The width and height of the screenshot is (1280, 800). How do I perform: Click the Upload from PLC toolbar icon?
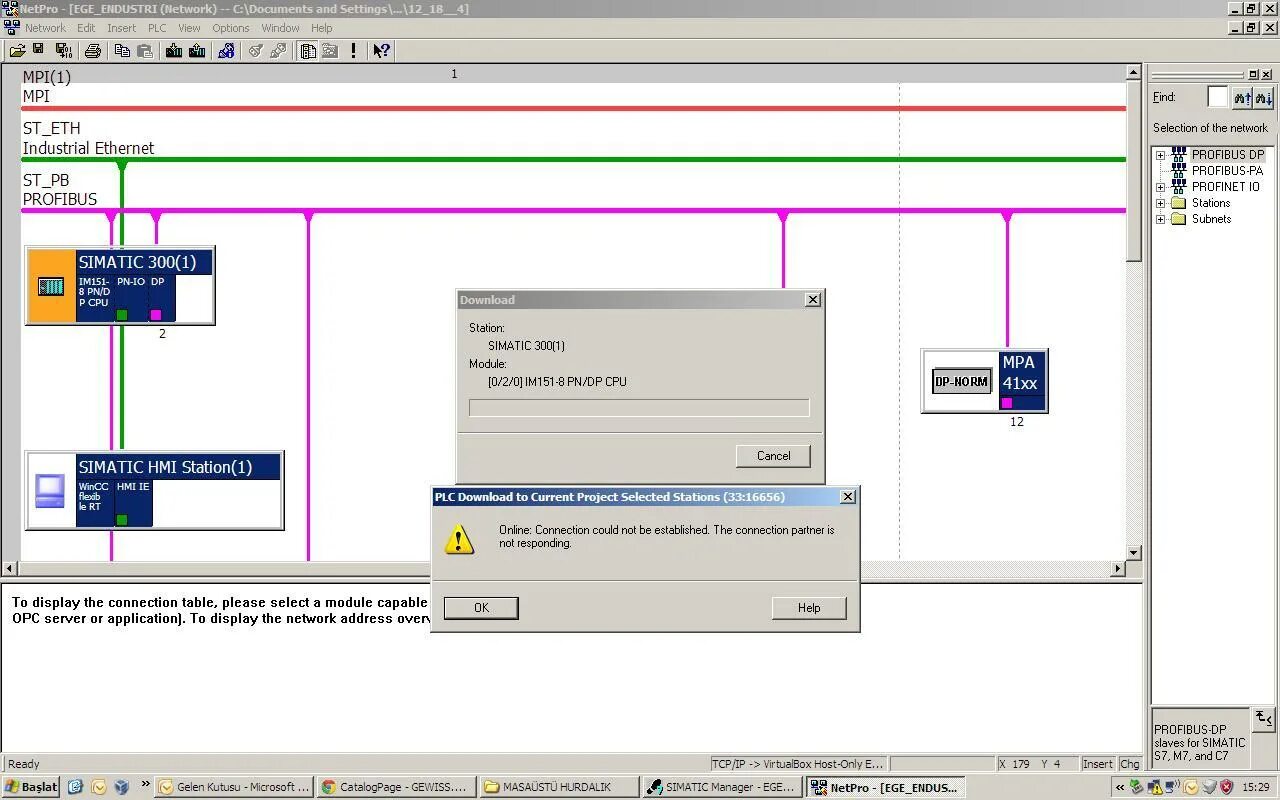pyautogui.click(x=197, y=50)
